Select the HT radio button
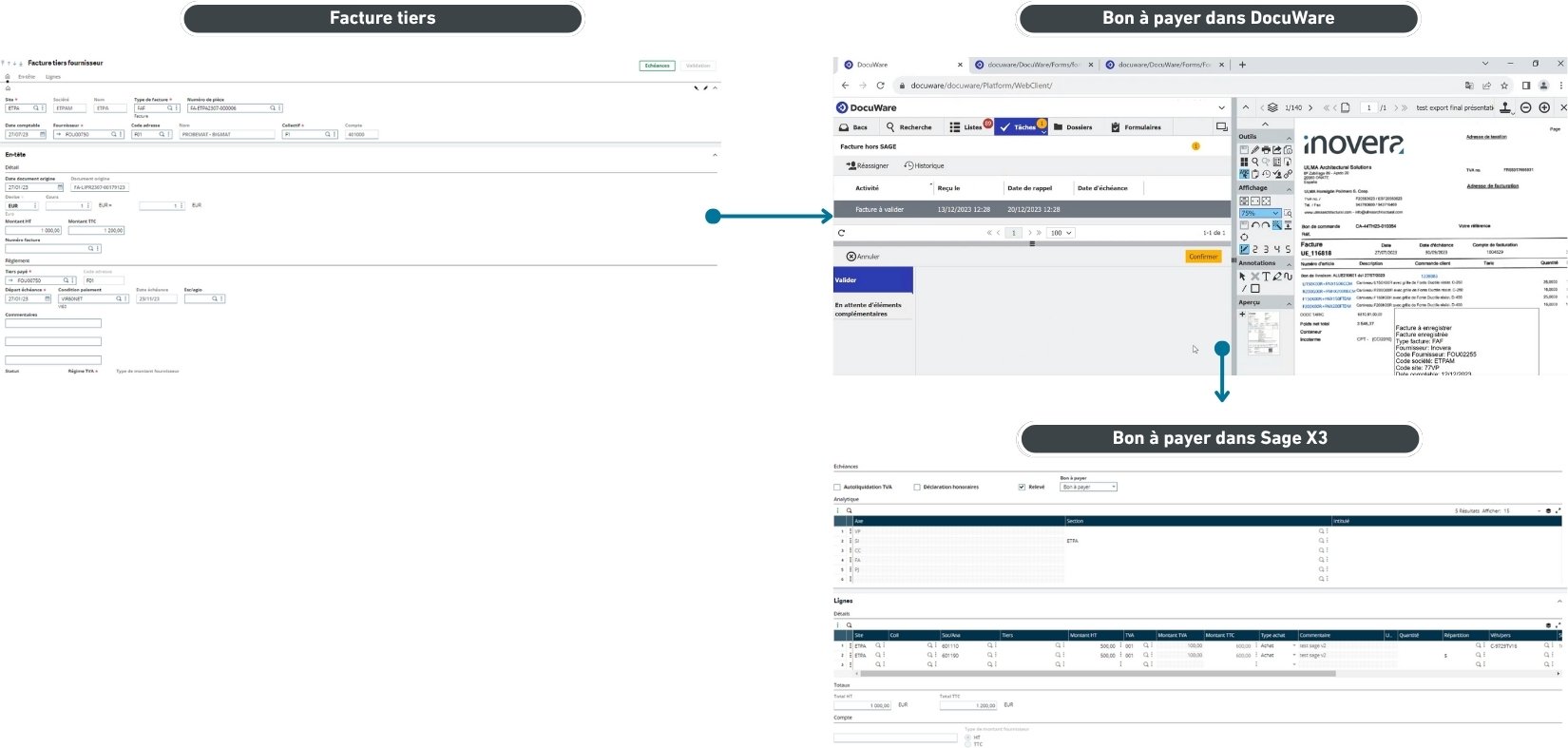This screenshot has width=1568, height=748. point(968,738)
